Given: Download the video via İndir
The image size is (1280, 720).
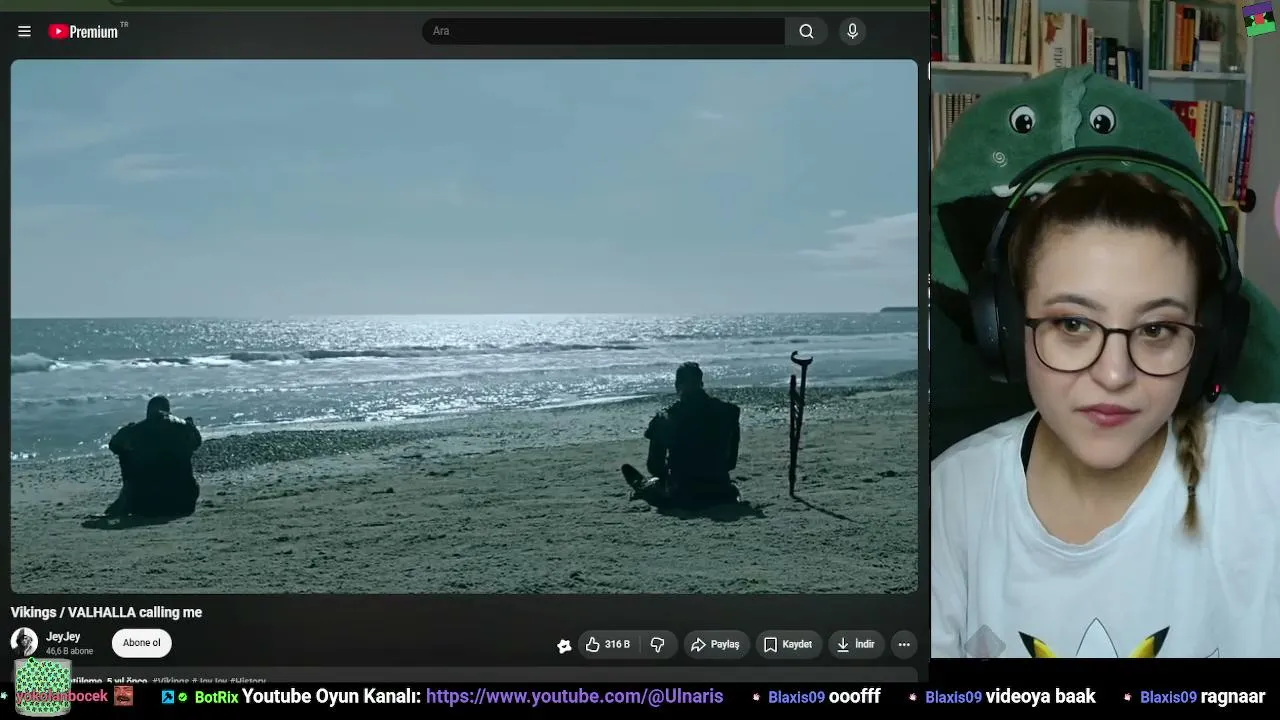Looking at the screenshot, I should click(856, 645).
